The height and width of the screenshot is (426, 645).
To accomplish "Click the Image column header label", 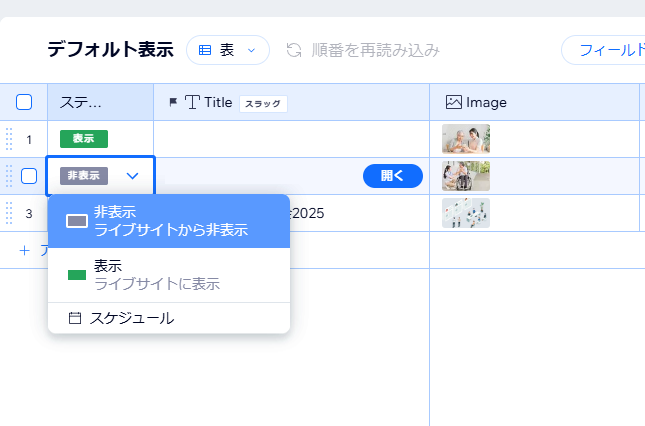I will (x=486, y=102).
